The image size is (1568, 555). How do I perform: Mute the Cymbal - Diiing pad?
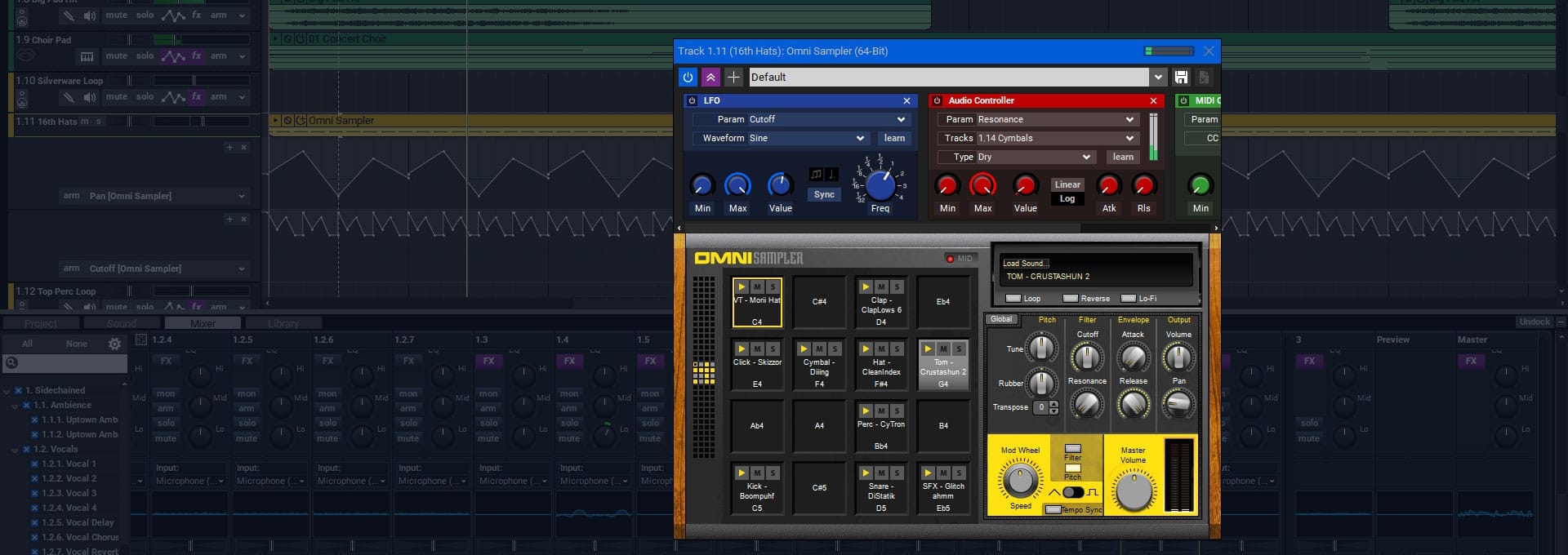(819, 349)
